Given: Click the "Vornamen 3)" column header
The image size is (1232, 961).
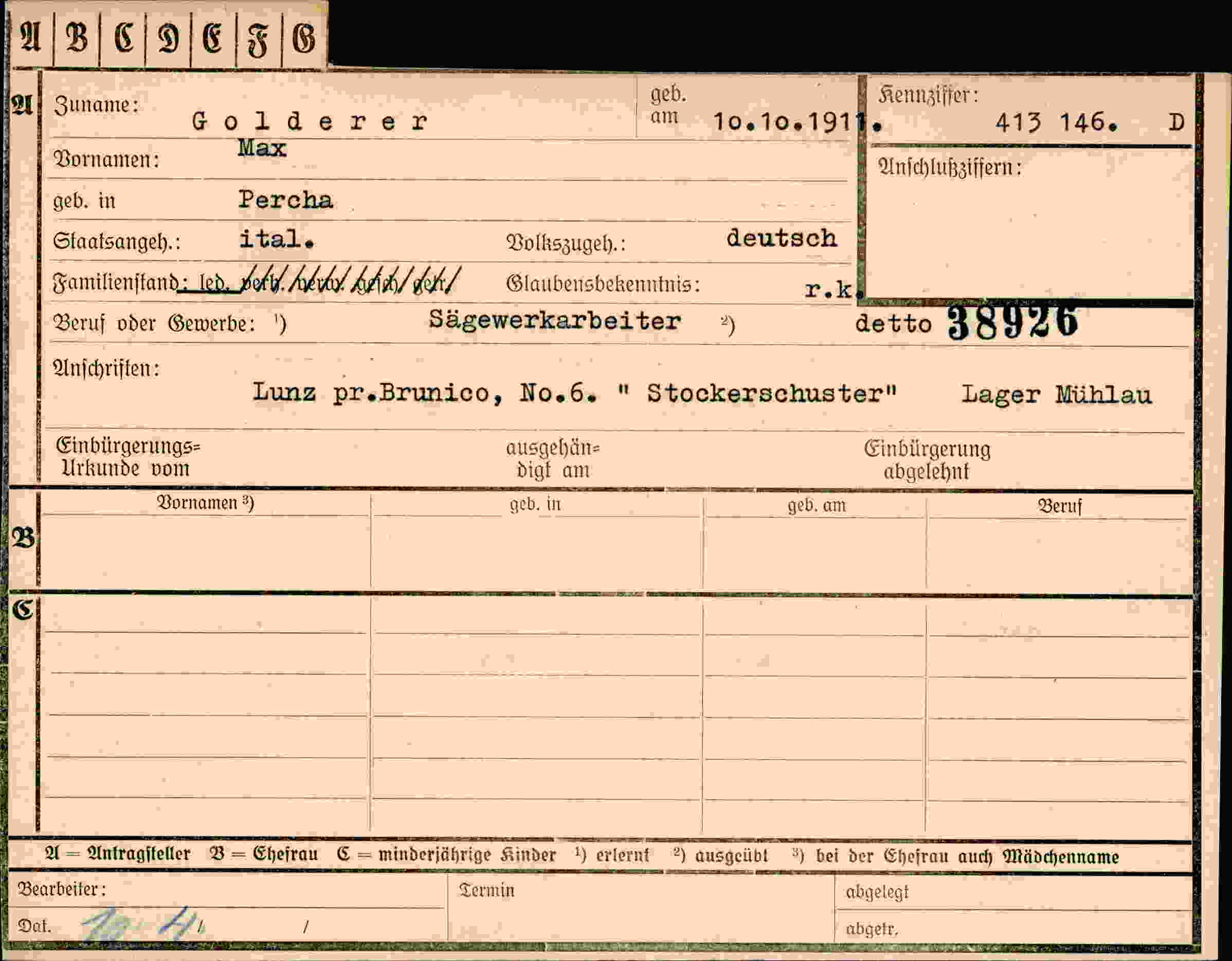Looking at the screenshot, I should tap(205, 502).
